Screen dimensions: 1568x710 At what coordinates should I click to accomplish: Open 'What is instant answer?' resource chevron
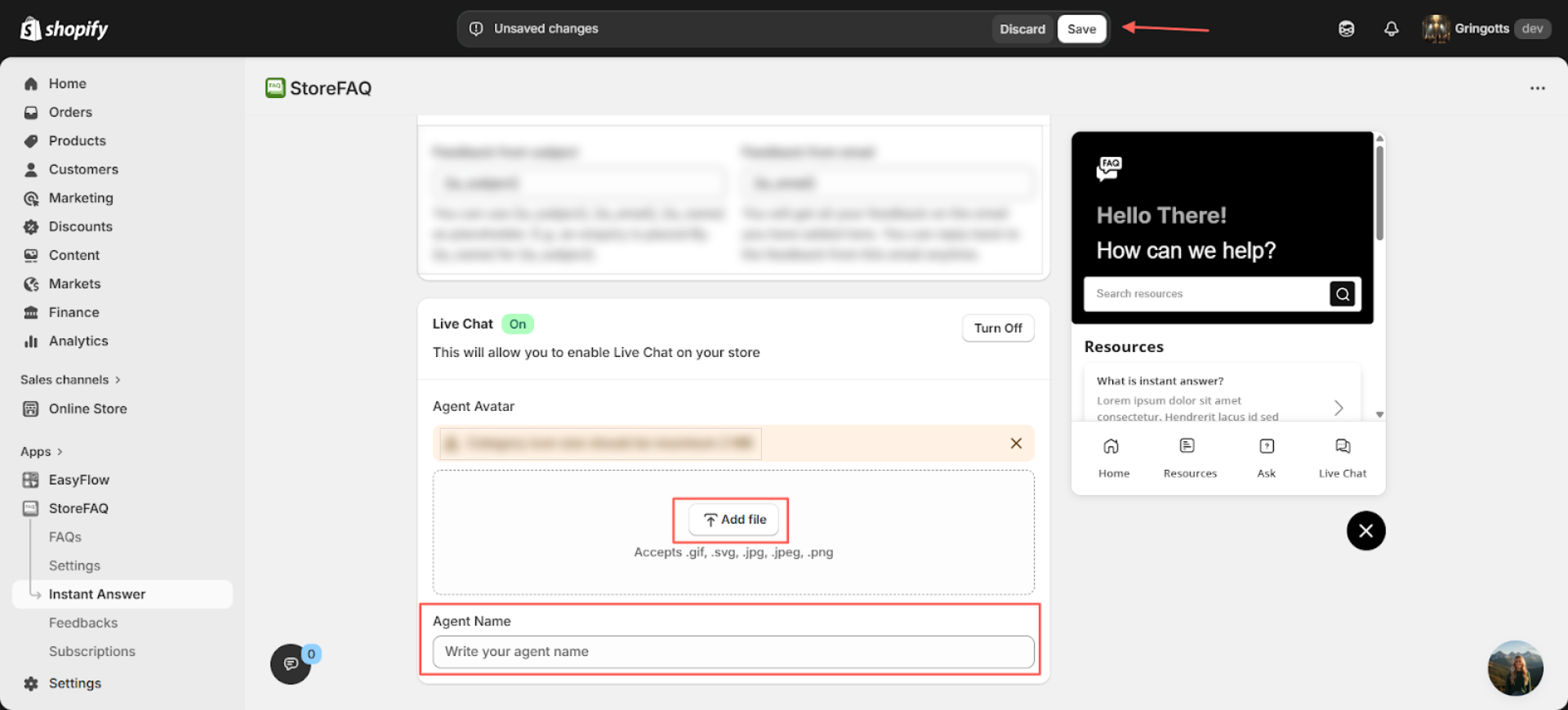[x=1339, y=407]
